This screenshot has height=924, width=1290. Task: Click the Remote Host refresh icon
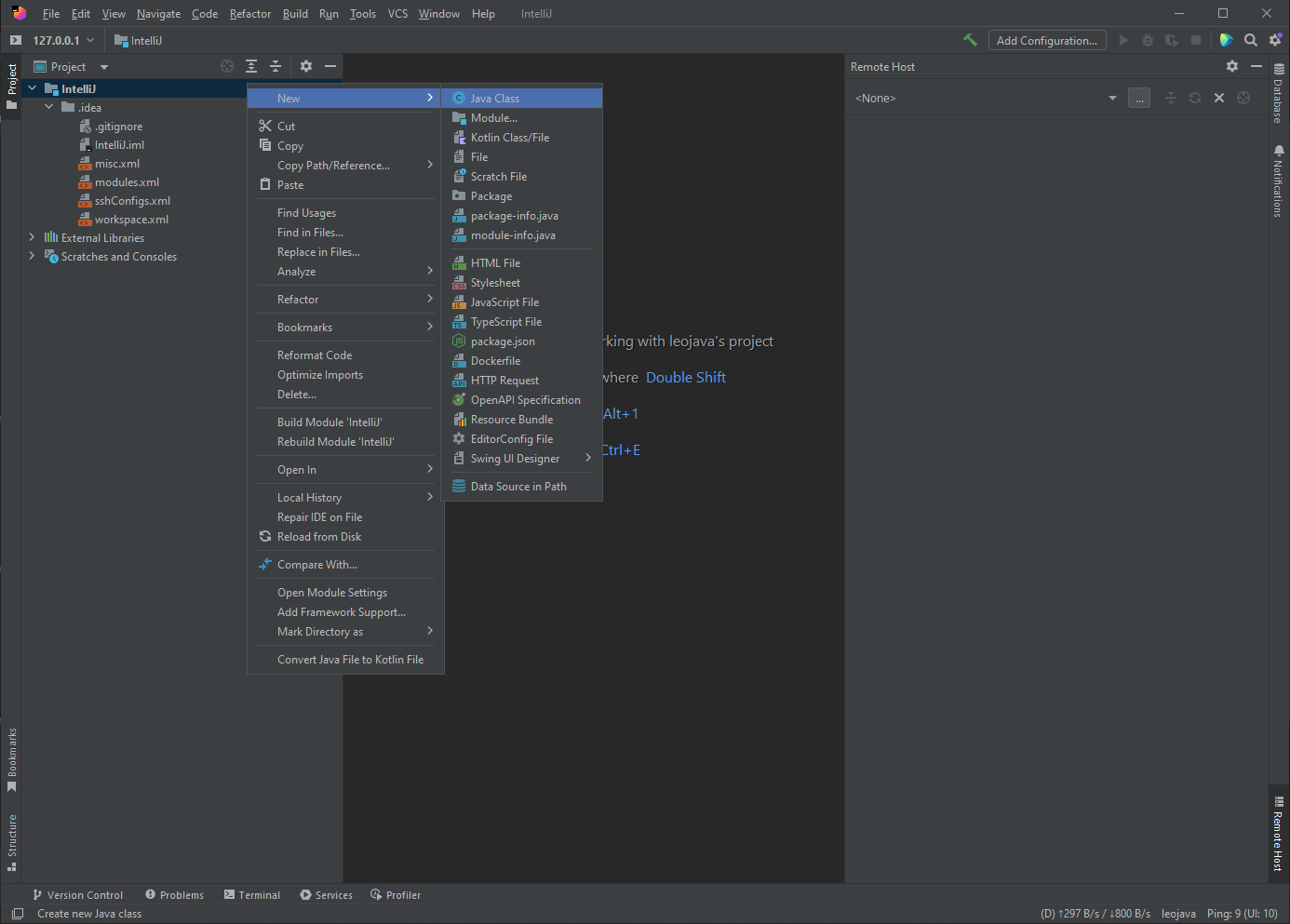1195,98
